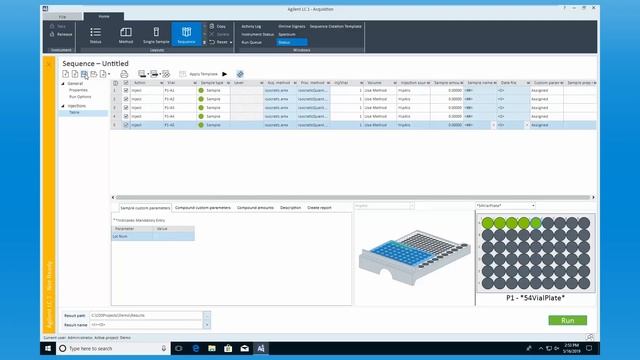The image size is (640, 360).
Task: Click the Result path input field
Action: 146,316
